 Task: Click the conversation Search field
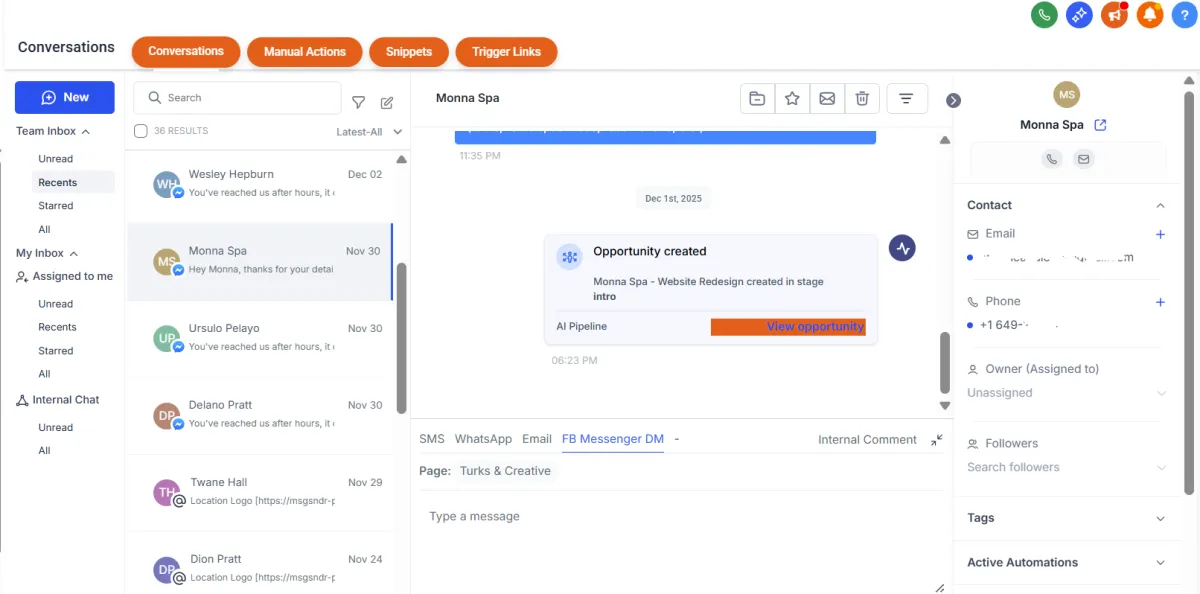coord(237,98)
